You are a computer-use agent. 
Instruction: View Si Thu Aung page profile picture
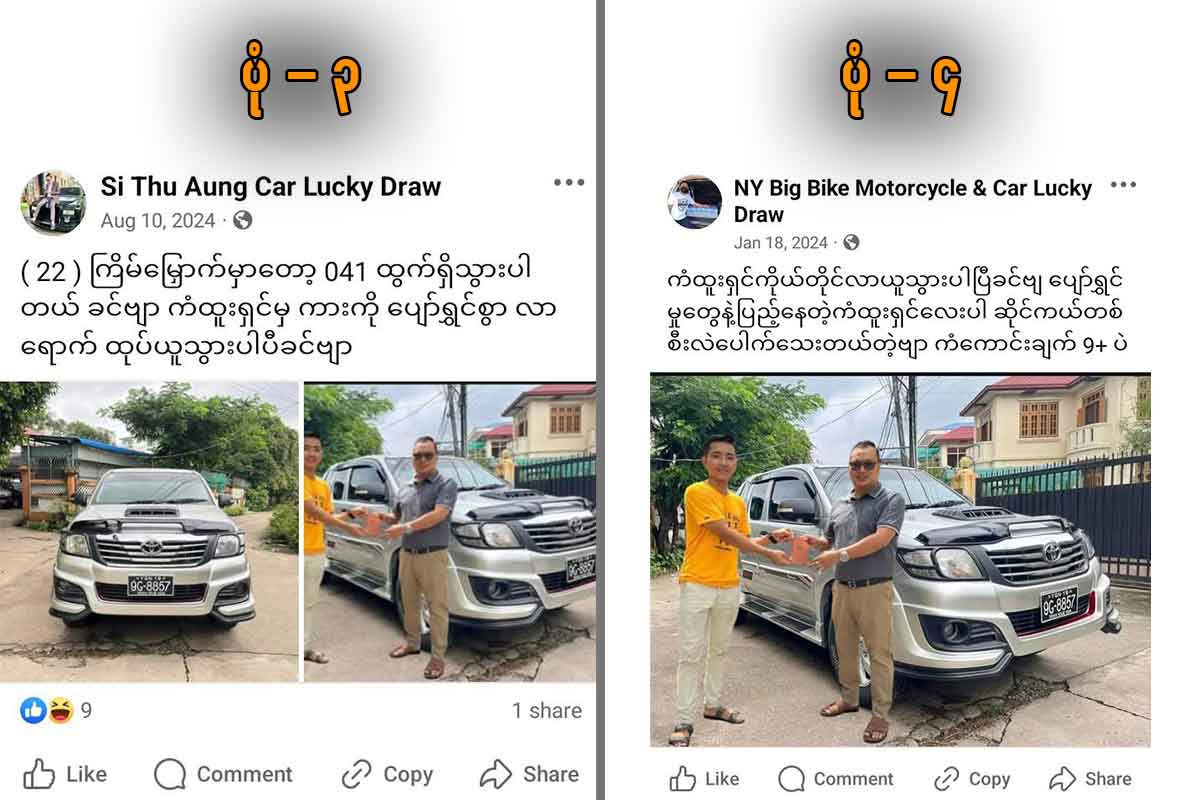(53, 202)
